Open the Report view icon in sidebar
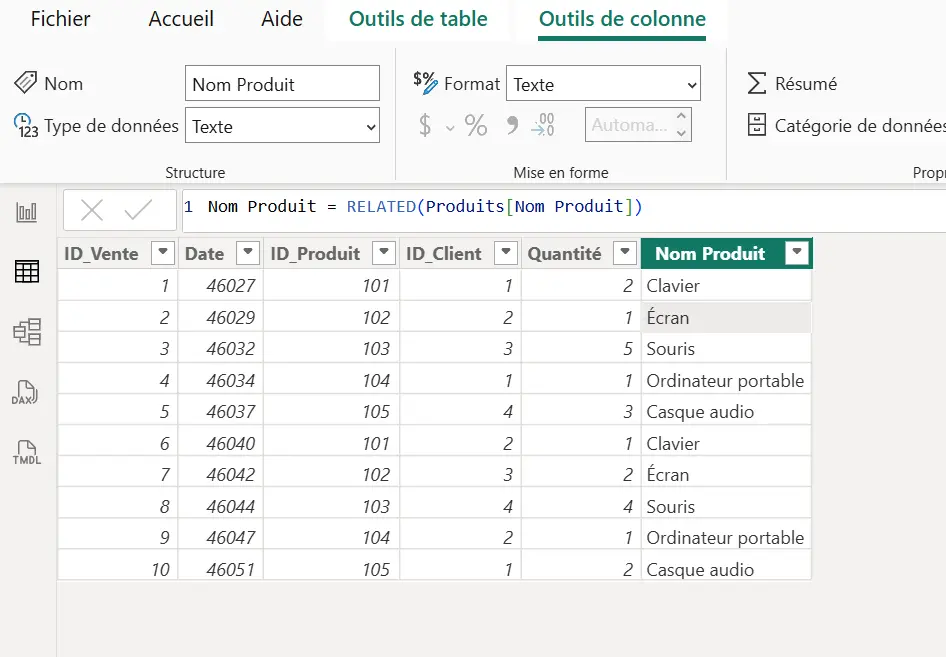 [x=27, y=212]
